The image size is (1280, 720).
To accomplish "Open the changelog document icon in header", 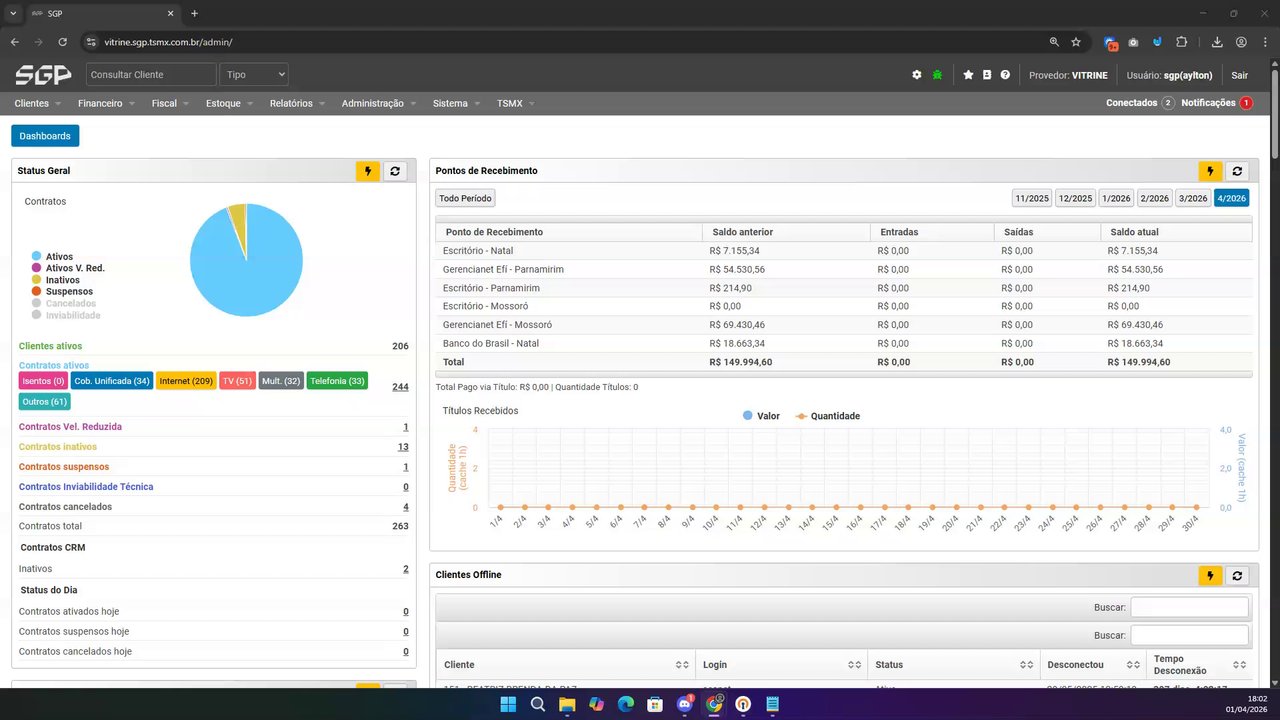I will 987,75.
